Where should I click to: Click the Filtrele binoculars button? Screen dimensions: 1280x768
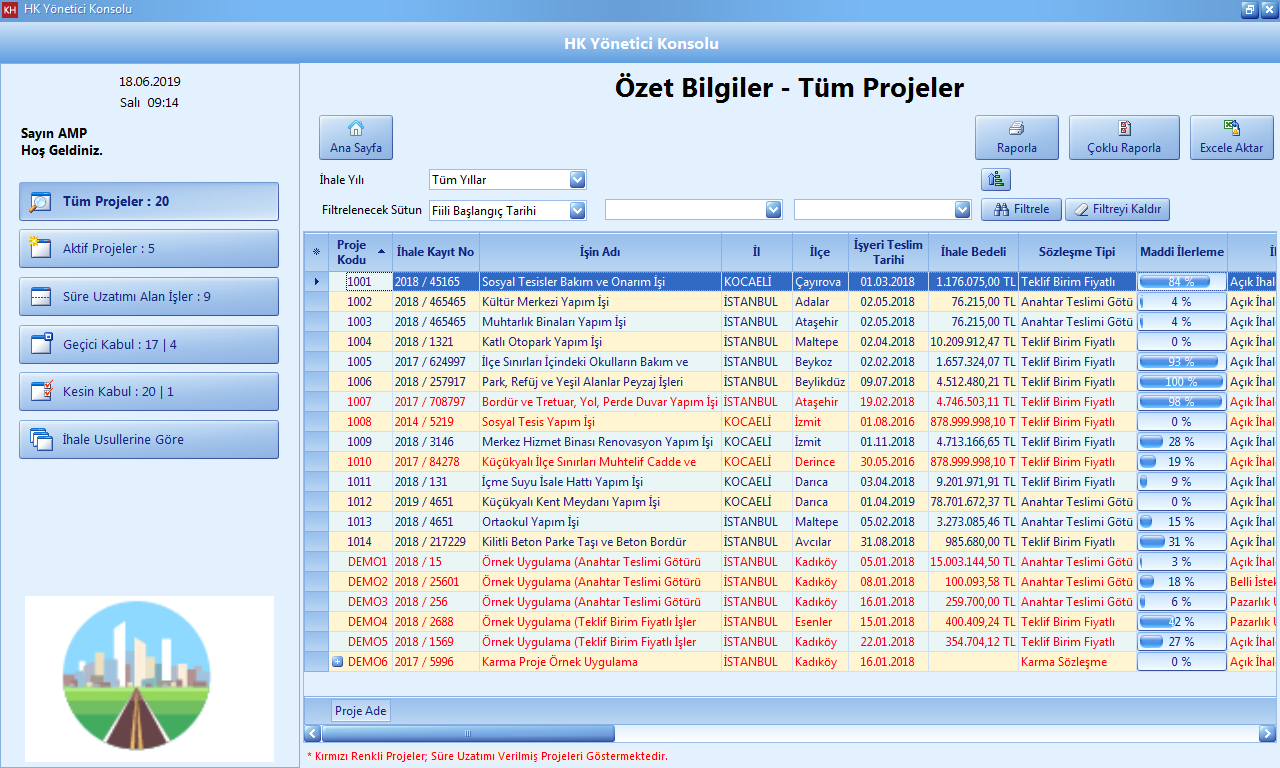[x=1020, y=210]
